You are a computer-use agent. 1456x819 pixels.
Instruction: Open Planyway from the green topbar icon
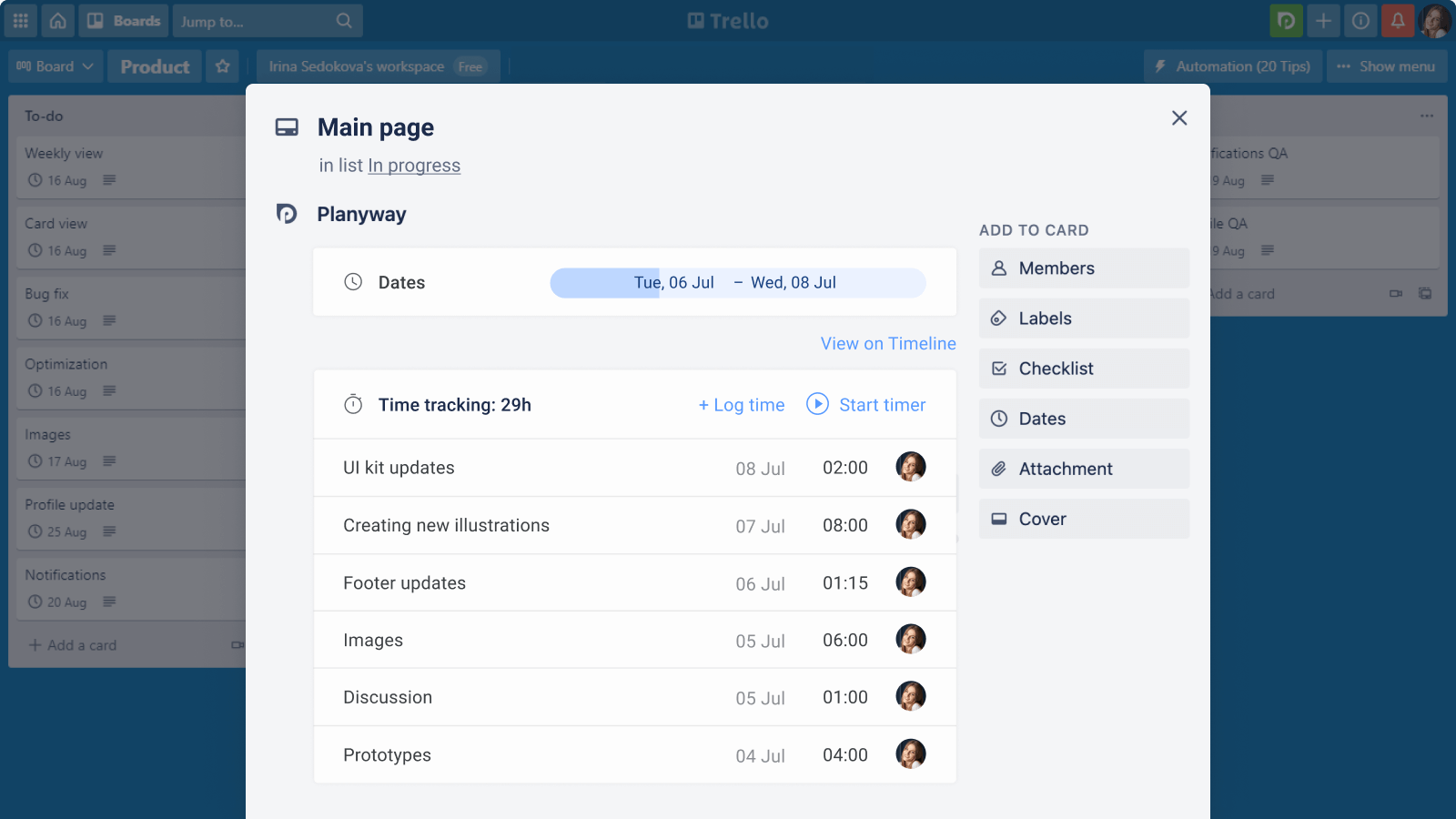point(1286,20)
